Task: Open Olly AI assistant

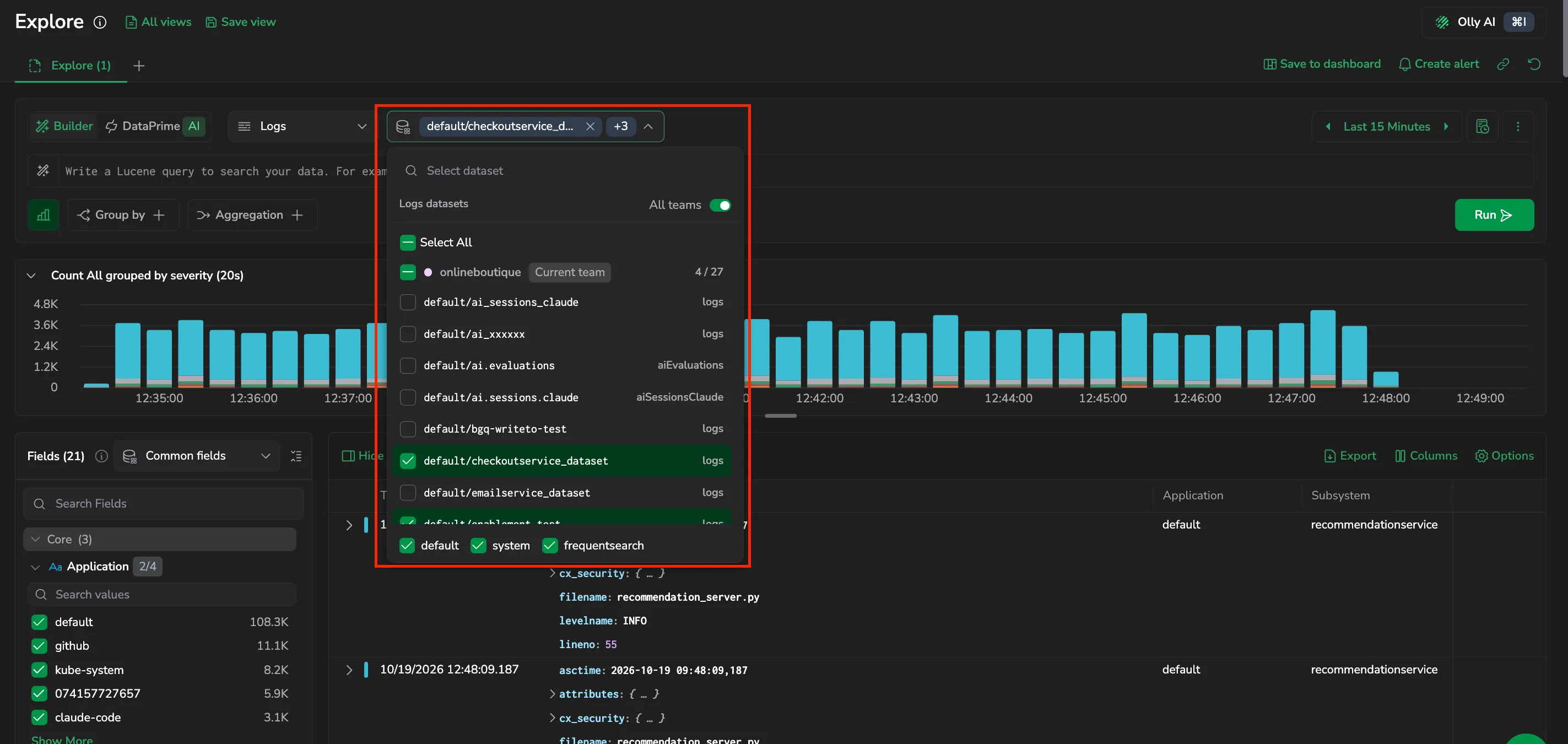Action: (x=1483, y=22)
